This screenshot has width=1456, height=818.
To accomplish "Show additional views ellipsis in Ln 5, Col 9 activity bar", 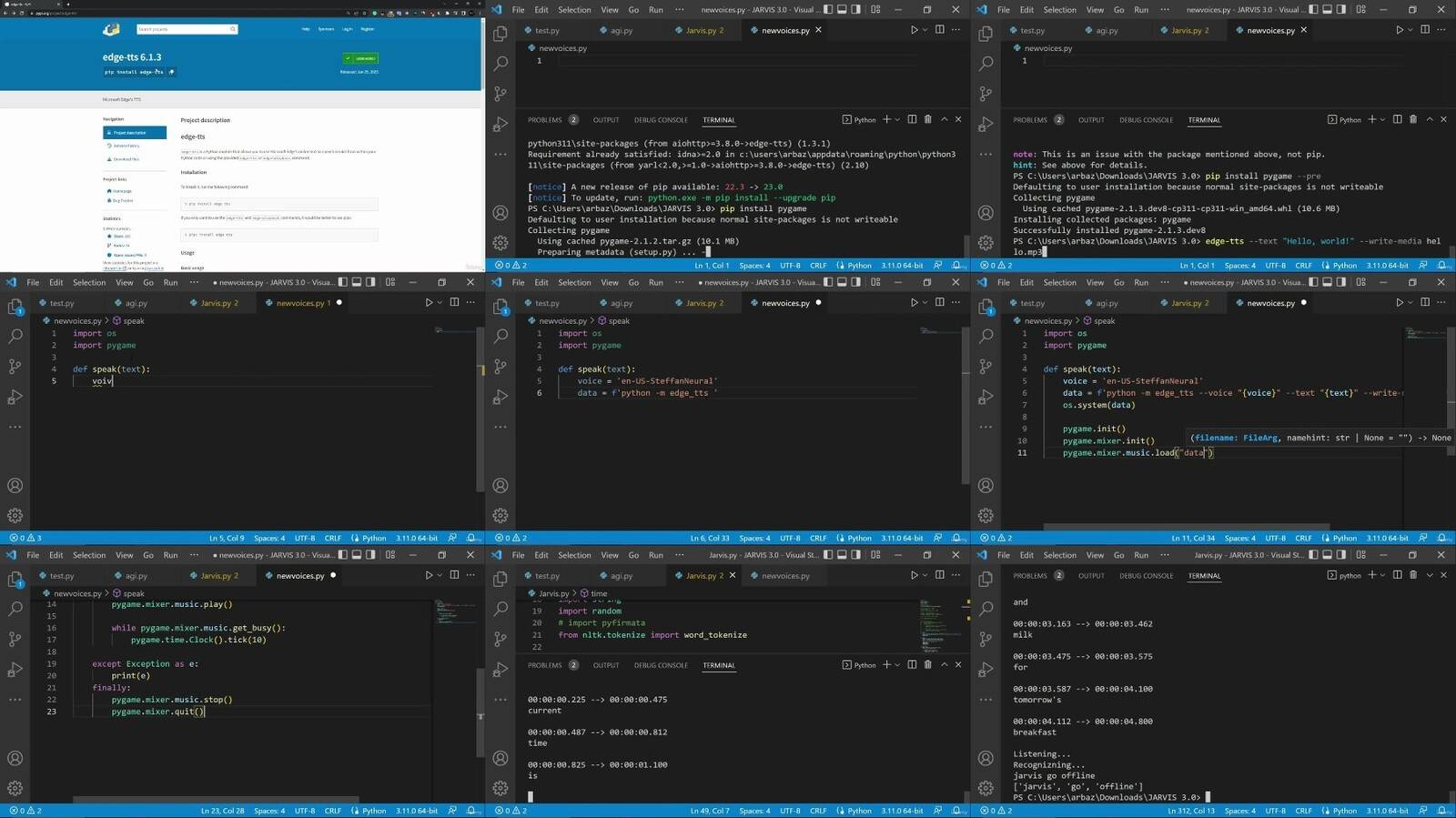I will (15, 427).
